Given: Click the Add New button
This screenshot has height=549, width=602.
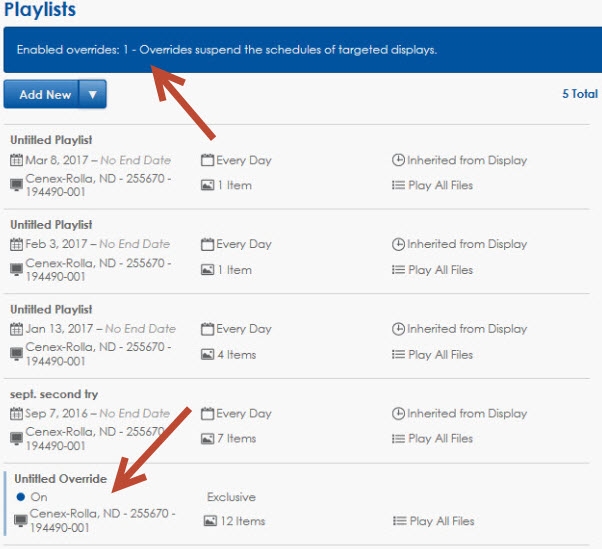Looking at the screenshot, I should (45, 95).
